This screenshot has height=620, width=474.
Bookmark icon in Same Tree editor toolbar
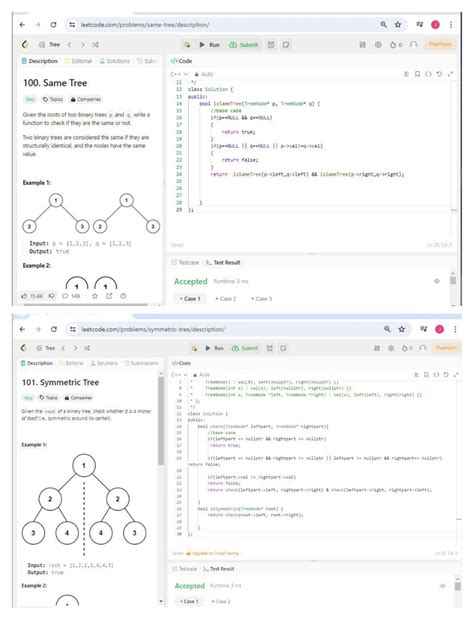tap(417, 74)
